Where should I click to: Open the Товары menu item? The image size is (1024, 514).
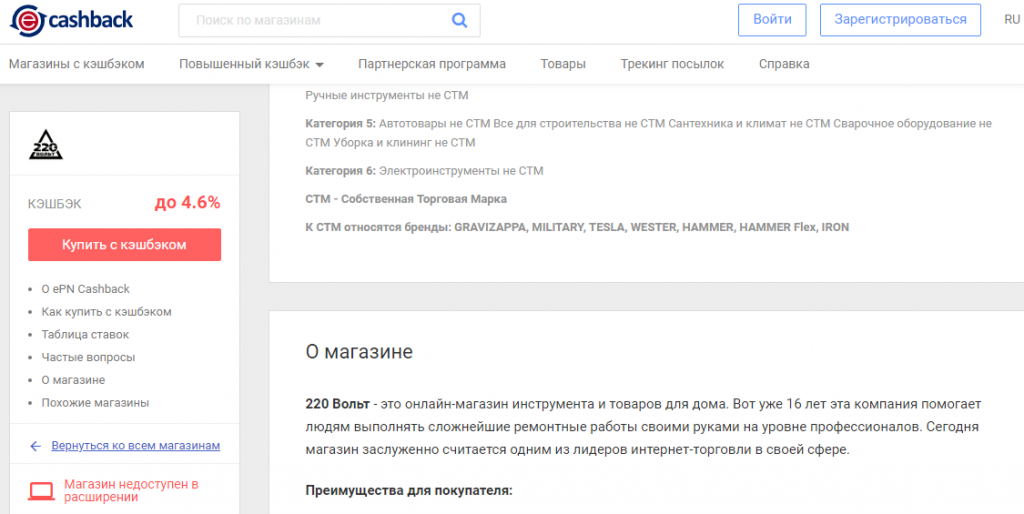tap(563, 64)
